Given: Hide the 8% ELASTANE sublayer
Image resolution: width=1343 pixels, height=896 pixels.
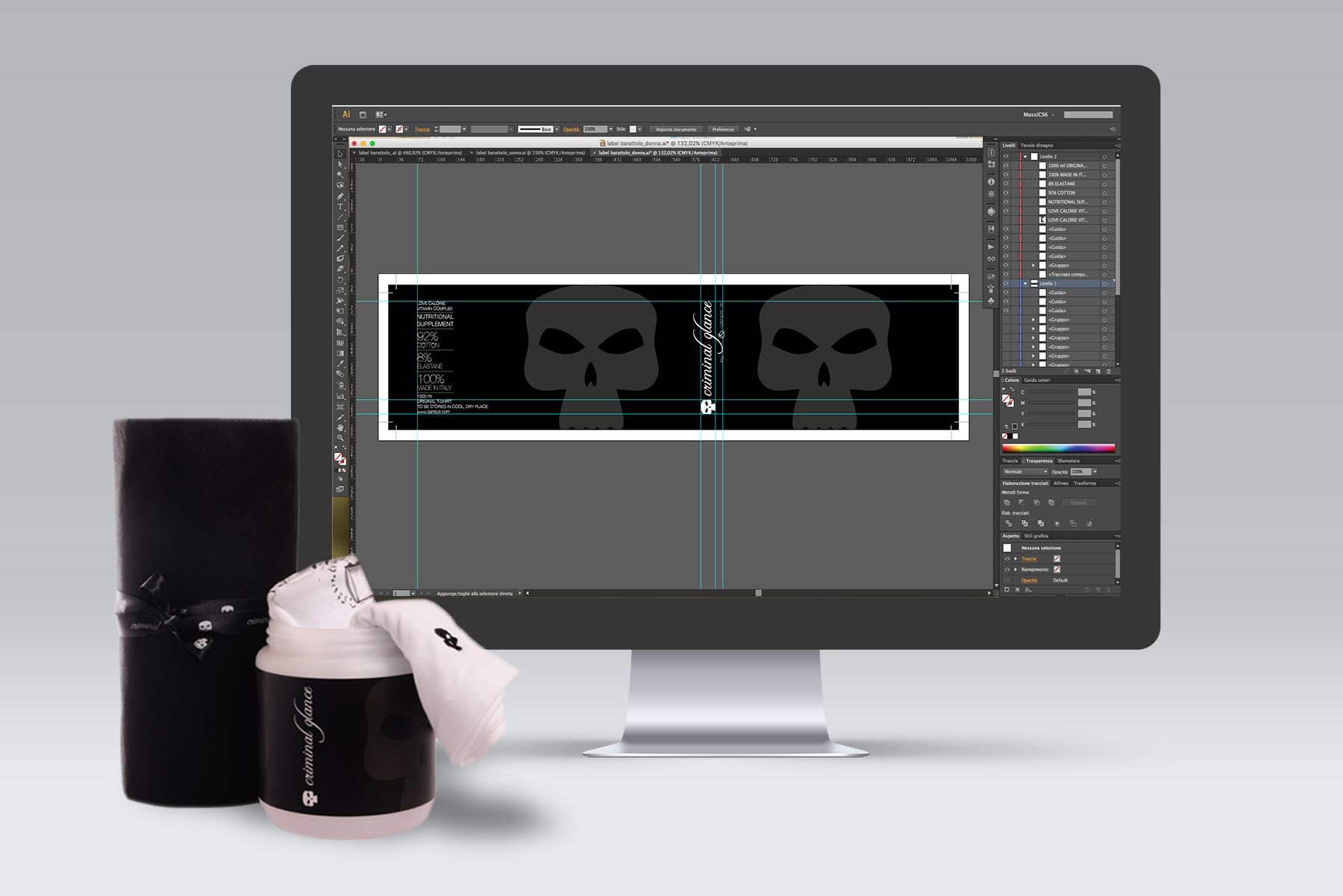Looking at the screenshot, I should 1006,184.
